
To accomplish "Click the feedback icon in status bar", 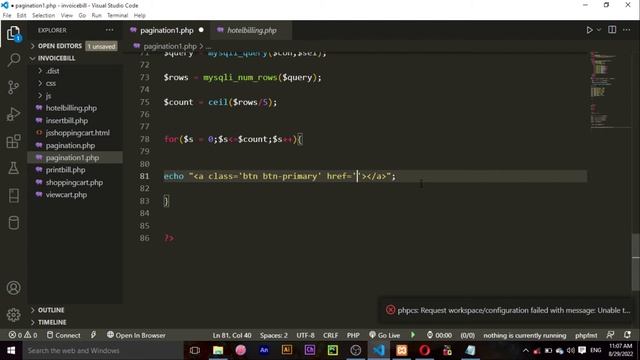I will pyautogui.click(x=610, y=335).
